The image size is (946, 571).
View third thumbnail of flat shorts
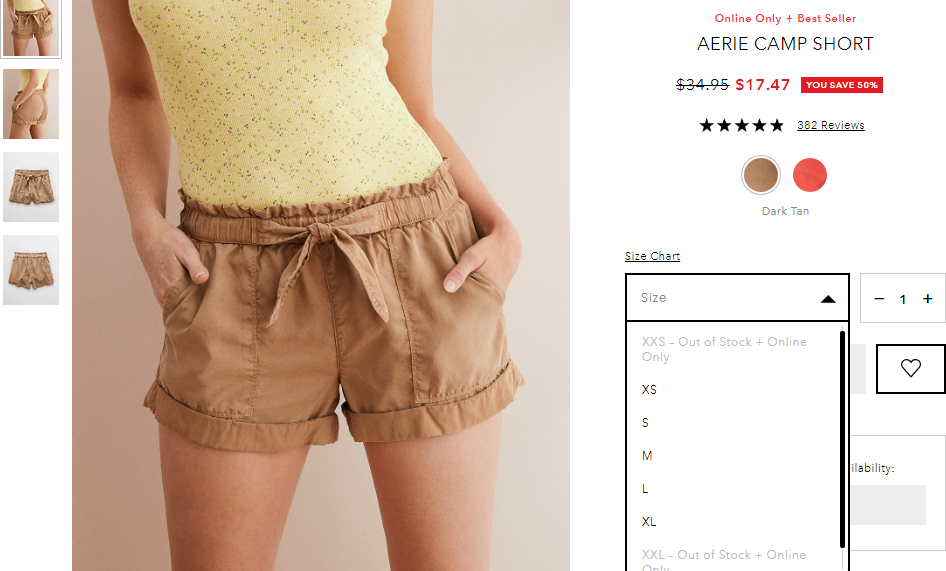tap(31, 187)
